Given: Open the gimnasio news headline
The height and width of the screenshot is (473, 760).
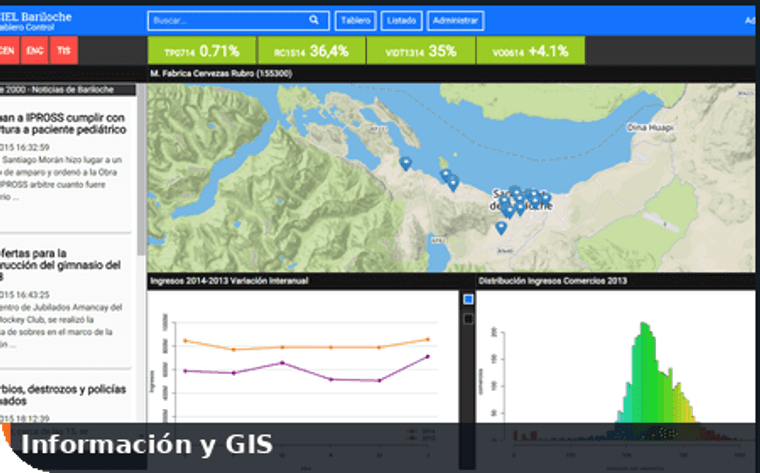Looking at the screenshot, I should click(x=61, y=265).
